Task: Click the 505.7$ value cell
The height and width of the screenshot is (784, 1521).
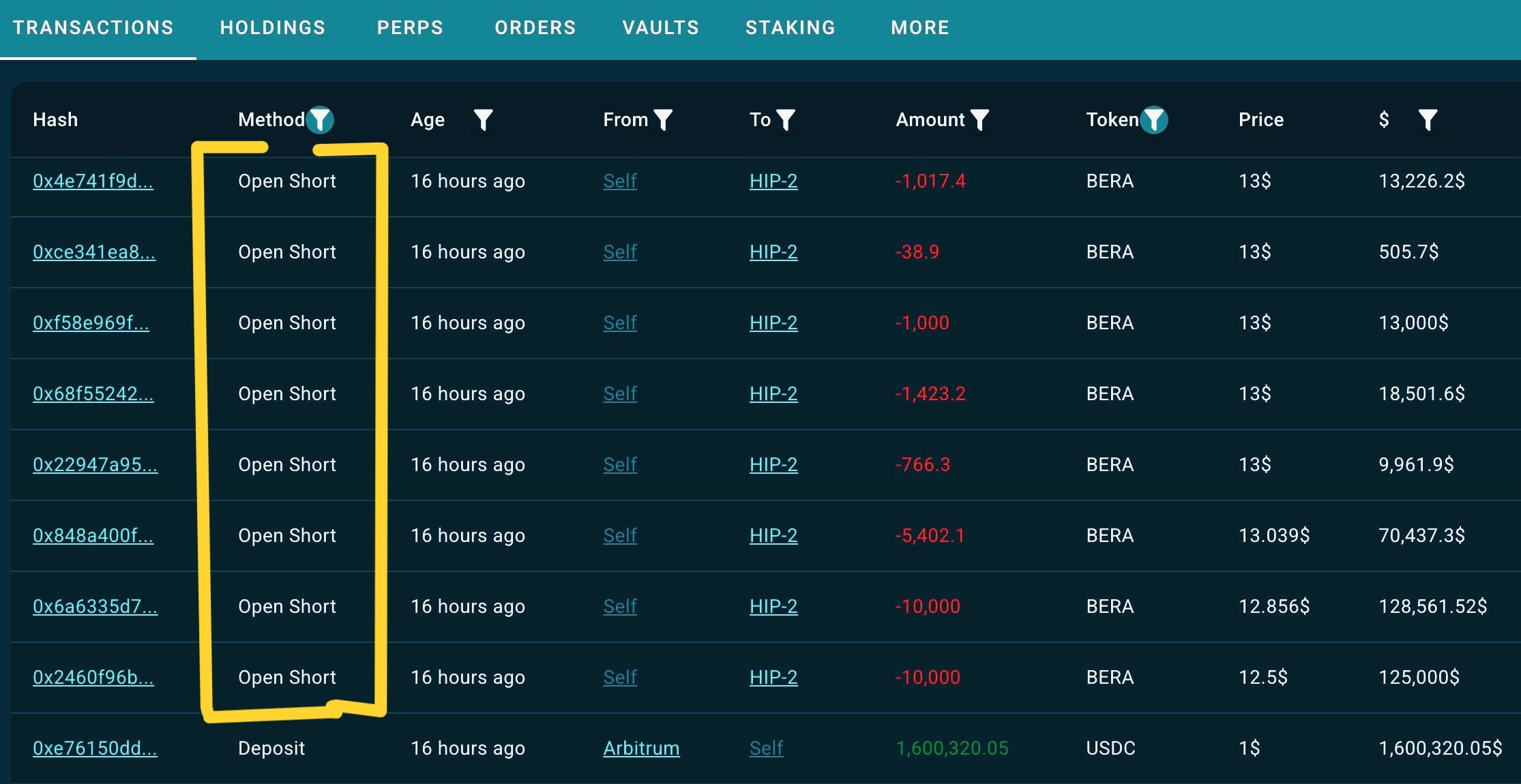Action: click(1409, 252)
